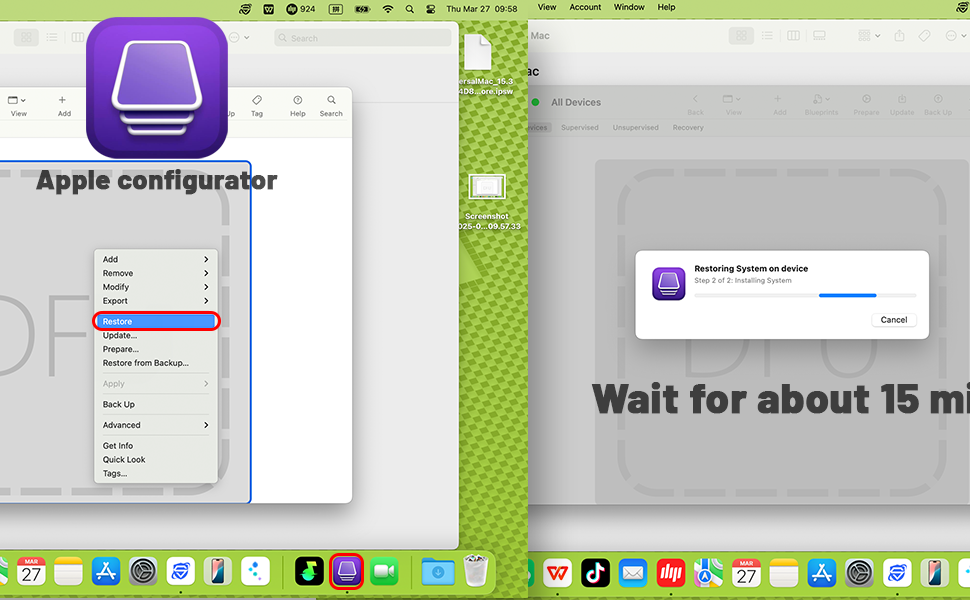
Task: Open the red audio waveform app in dock
Action: [x=671, y=574]
